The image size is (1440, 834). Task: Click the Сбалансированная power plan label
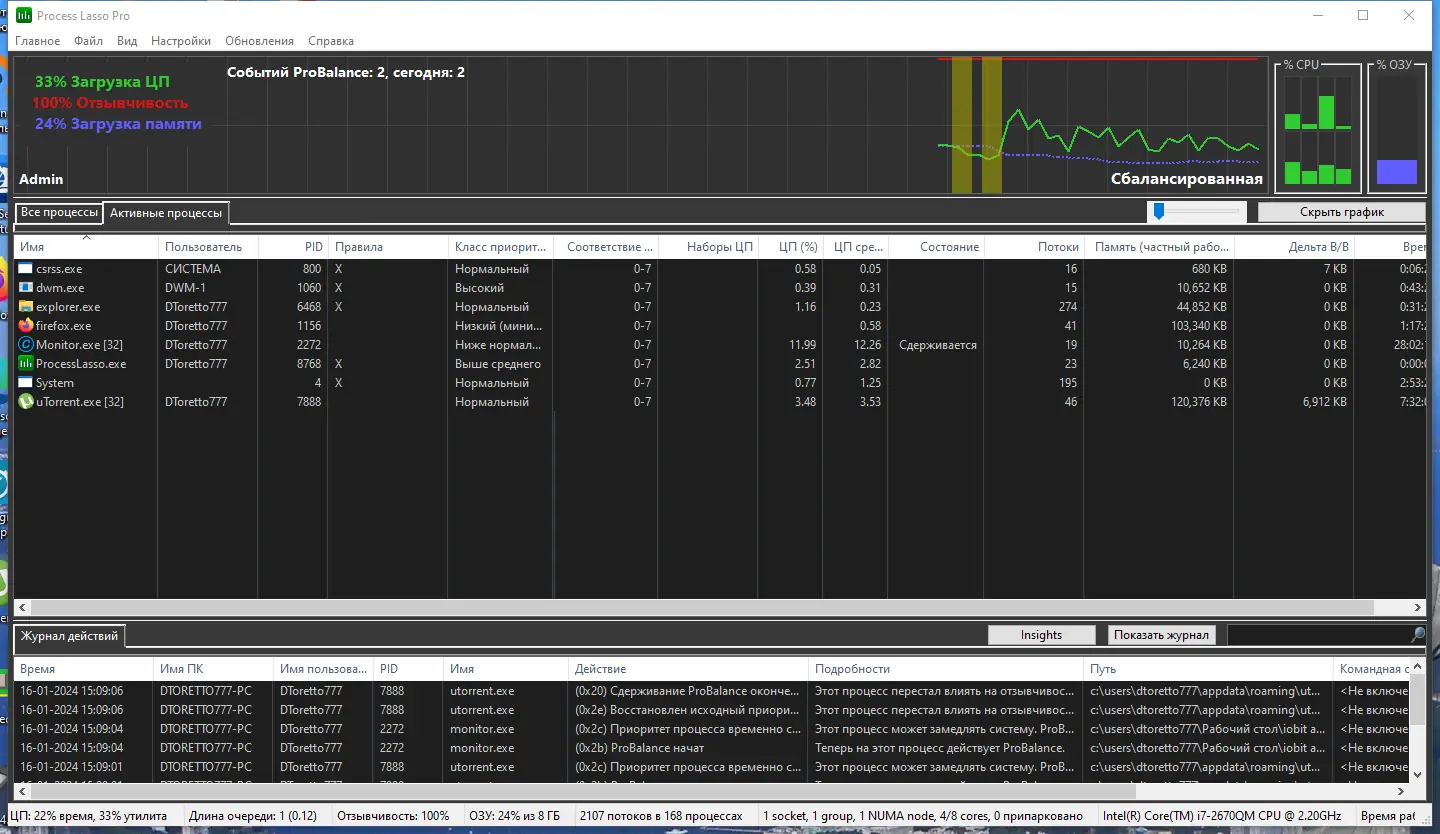tap(1187, 180)
